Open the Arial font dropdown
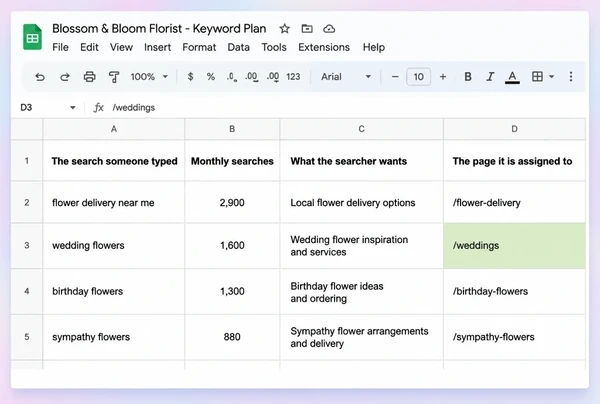The image size is (600, 404). tap(346, 77)
